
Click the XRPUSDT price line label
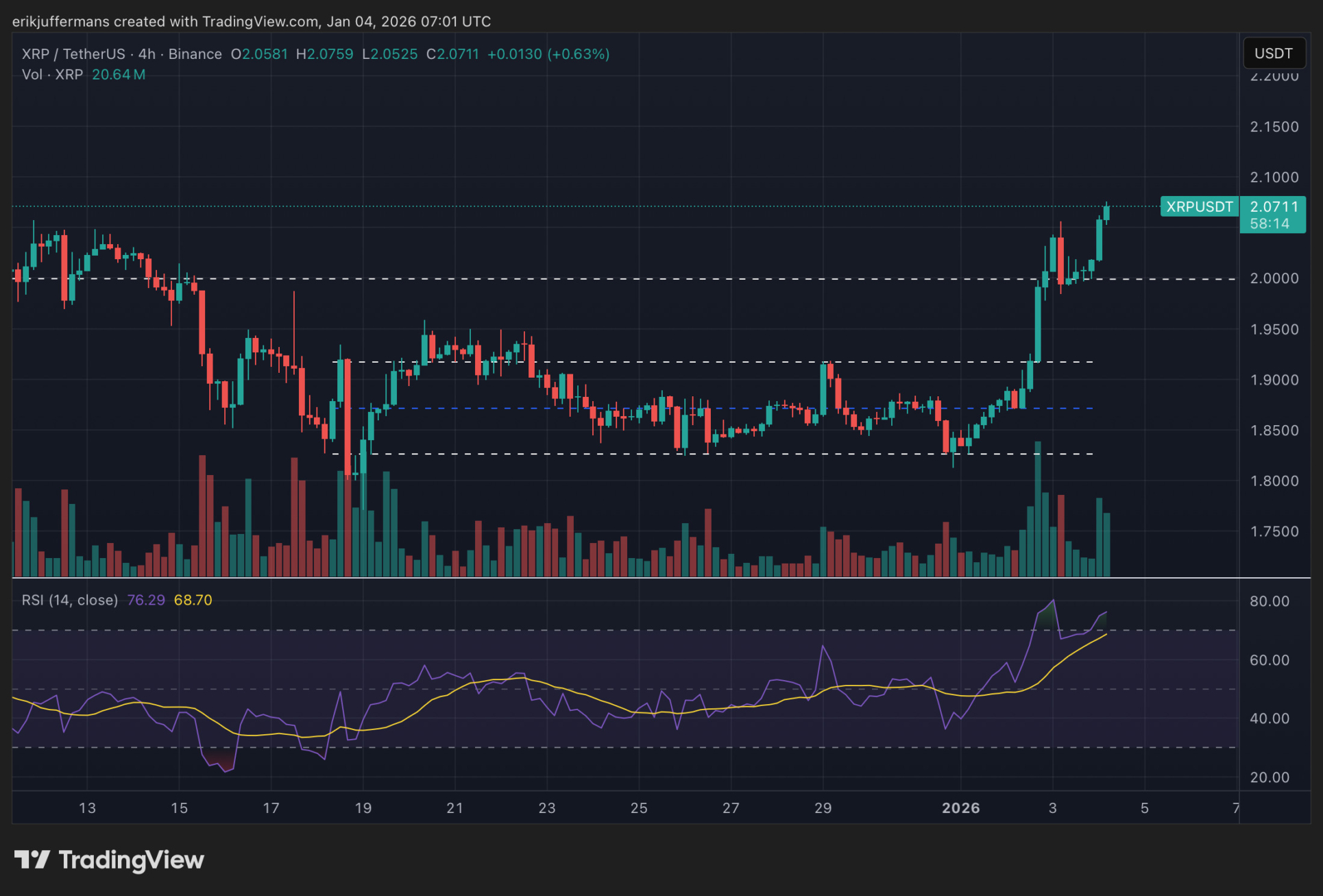(x=1199, y=206)
